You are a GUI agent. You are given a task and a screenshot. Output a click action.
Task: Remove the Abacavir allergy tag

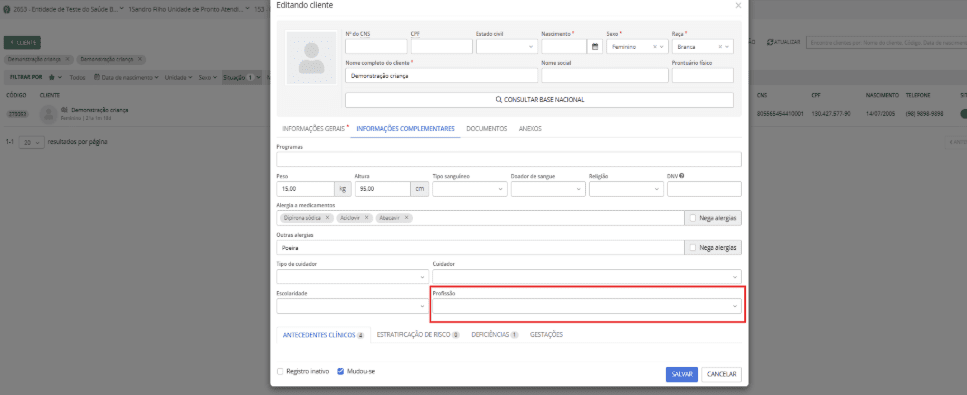[406, 218]
